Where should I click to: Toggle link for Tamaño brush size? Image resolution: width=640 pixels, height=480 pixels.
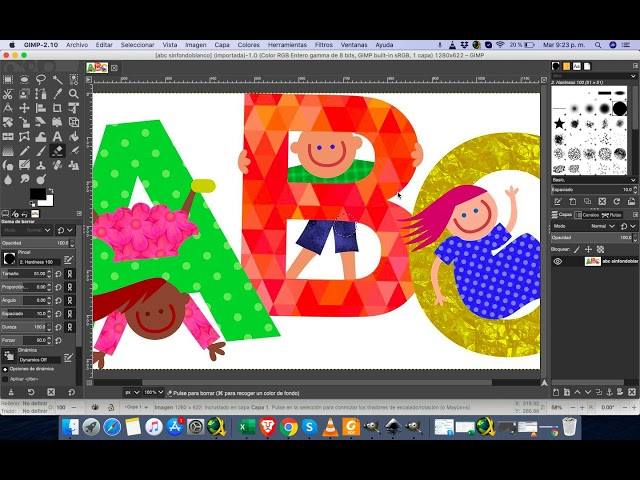coord(68,273)
